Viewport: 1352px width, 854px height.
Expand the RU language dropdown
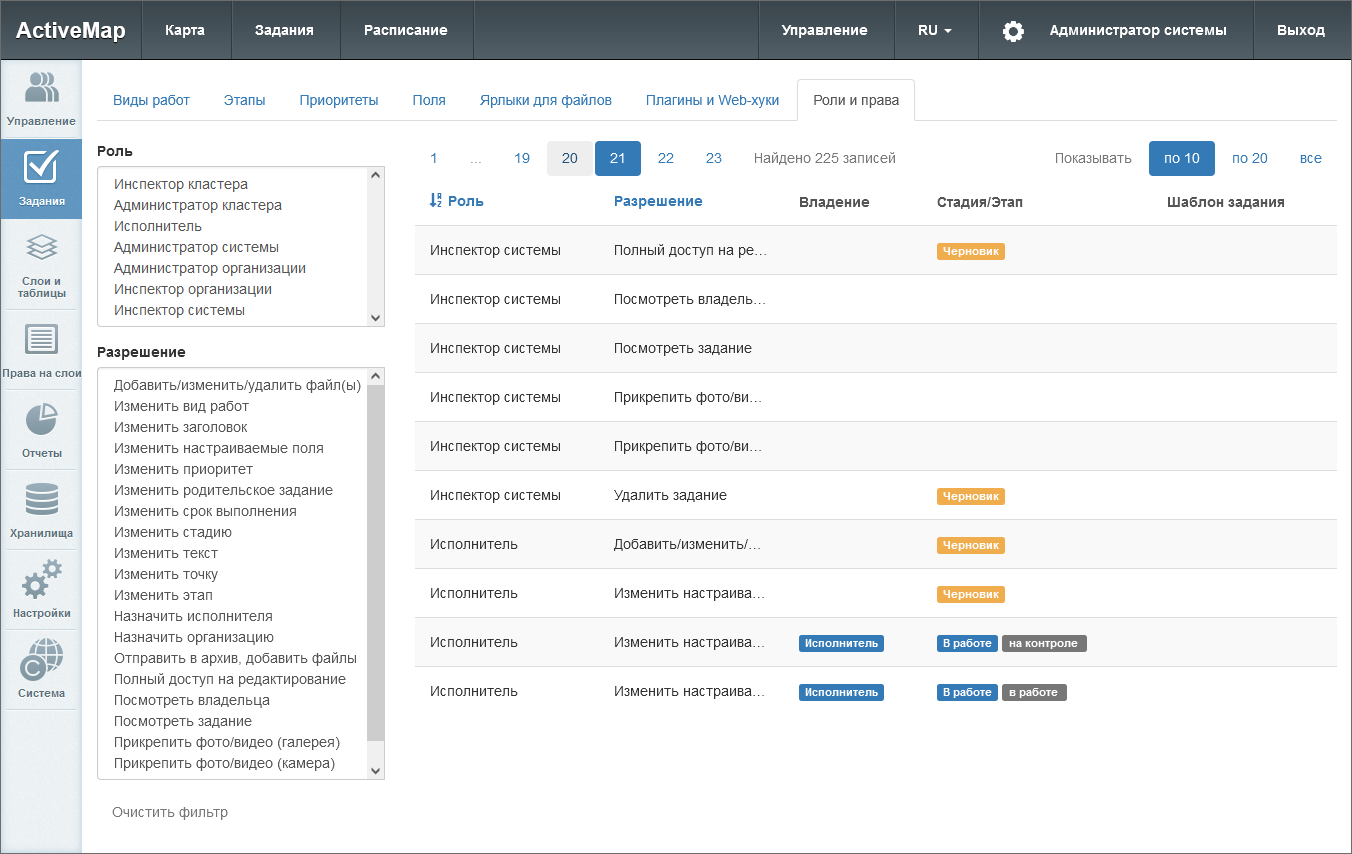934,31
